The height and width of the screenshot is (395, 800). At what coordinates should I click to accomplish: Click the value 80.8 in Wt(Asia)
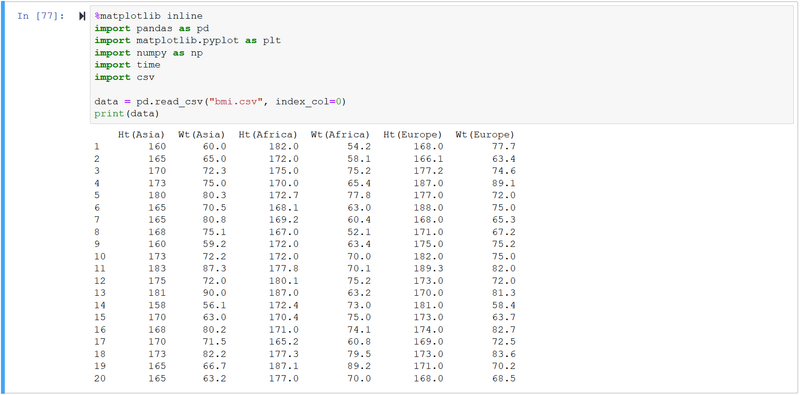click(214, 219)
